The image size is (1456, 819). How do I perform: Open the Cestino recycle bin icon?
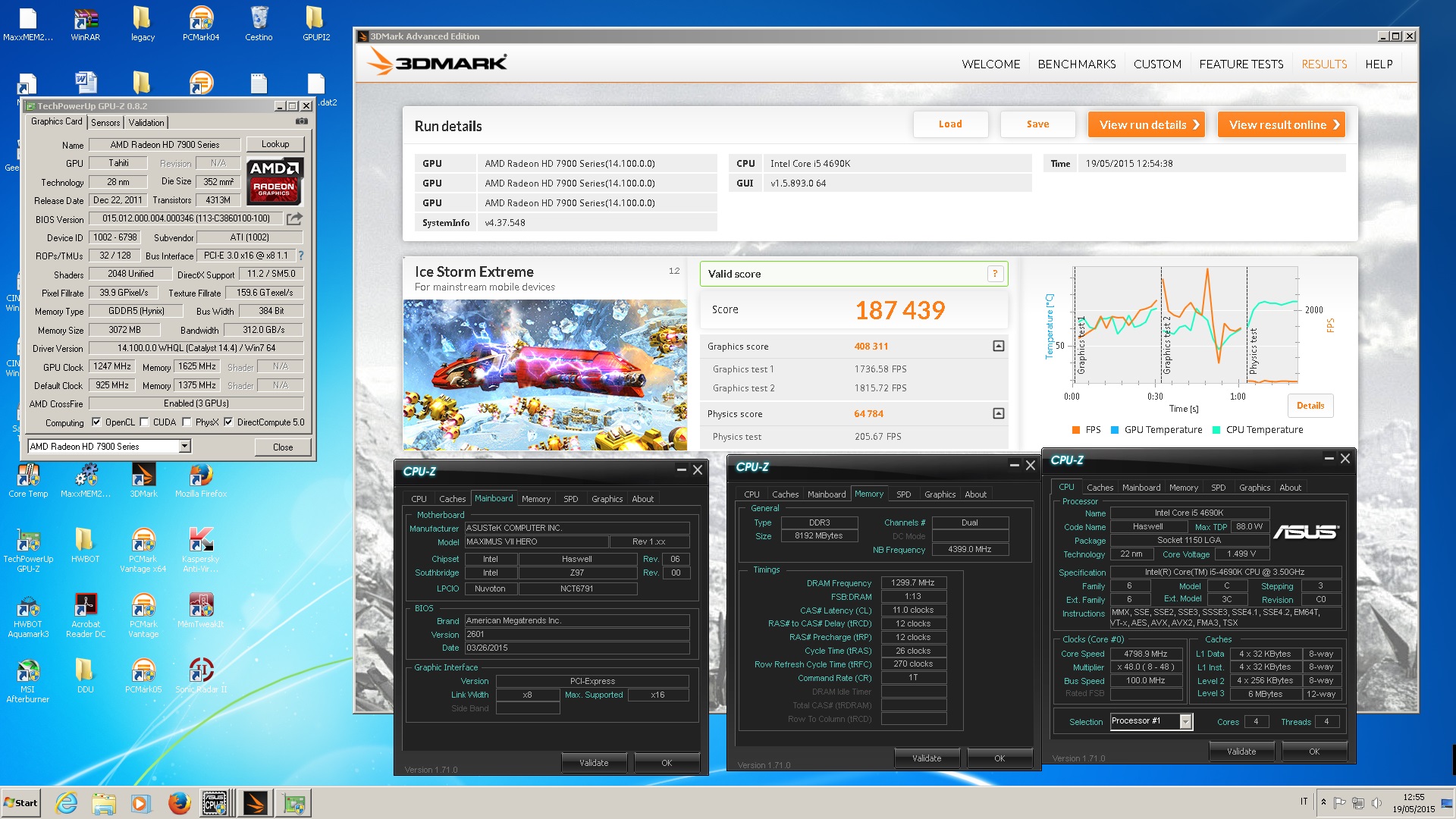(259, 24)
